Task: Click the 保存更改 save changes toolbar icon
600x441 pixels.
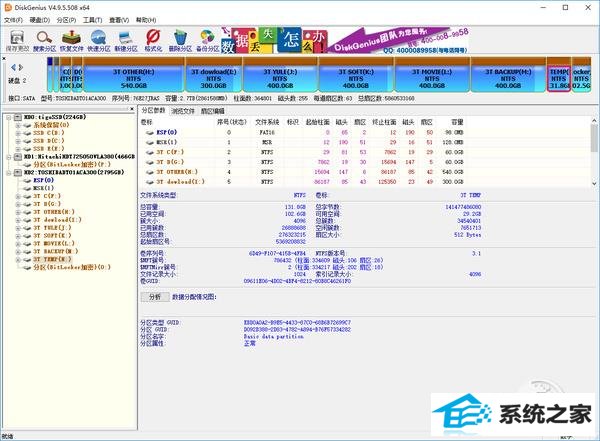Action: click(x=17, y=41)
